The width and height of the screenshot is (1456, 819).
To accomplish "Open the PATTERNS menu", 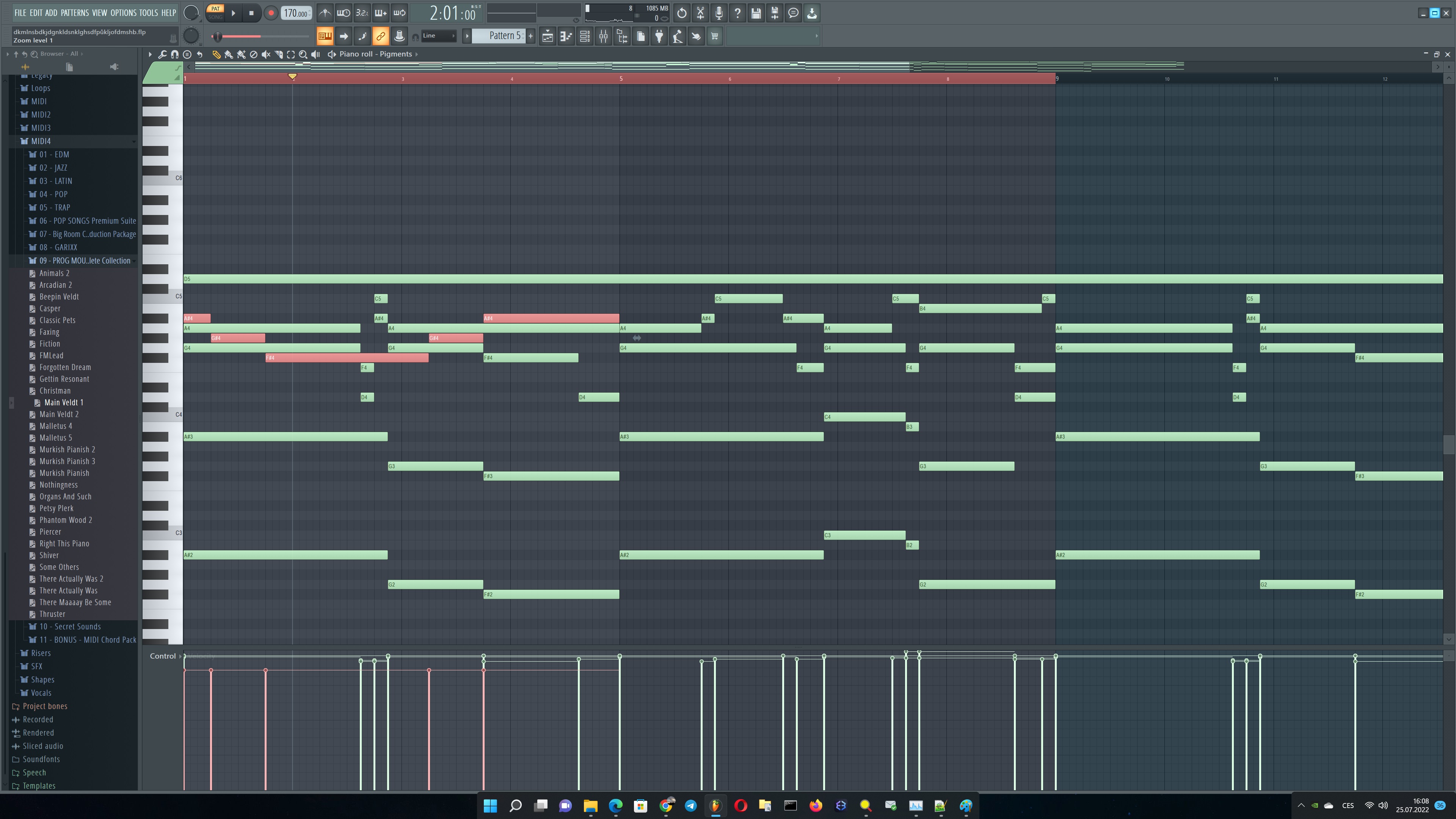I will coord(74,13).
